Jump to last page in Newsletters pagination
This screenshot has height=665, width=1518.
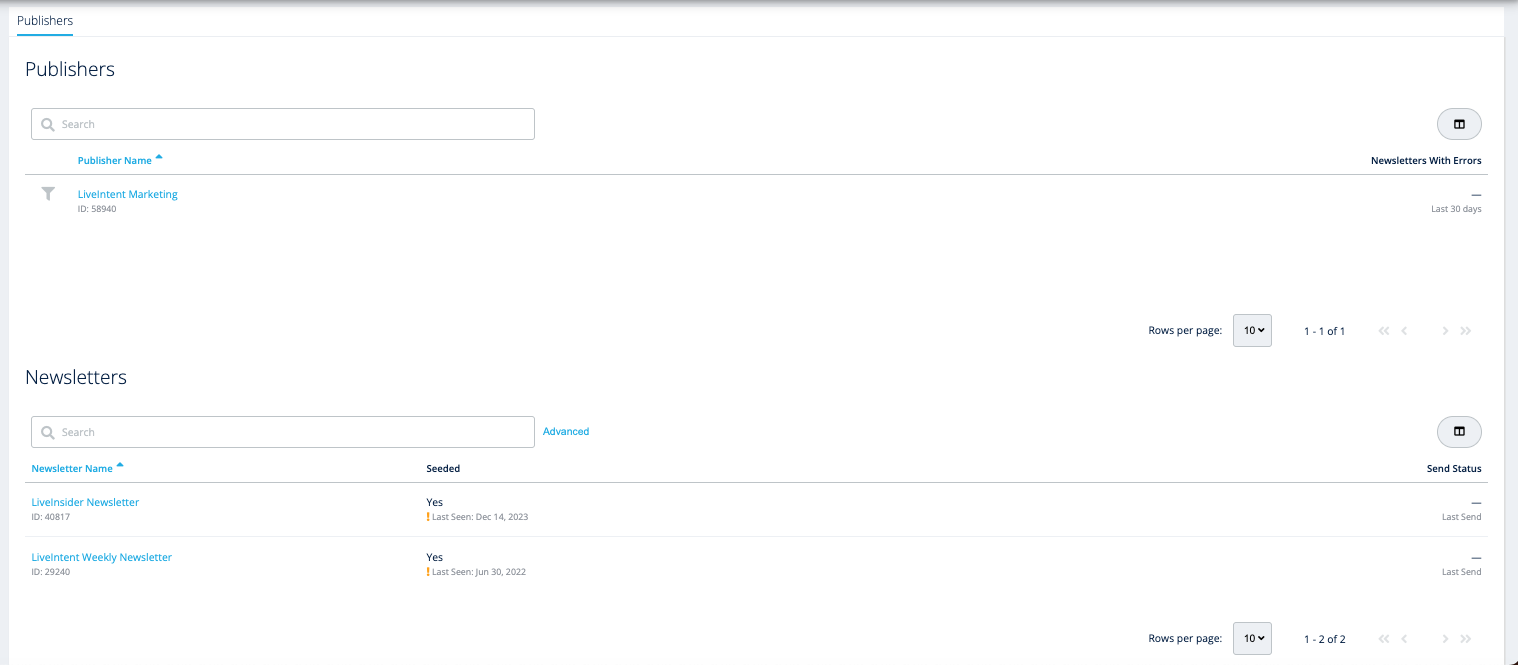pos(1466,639)
